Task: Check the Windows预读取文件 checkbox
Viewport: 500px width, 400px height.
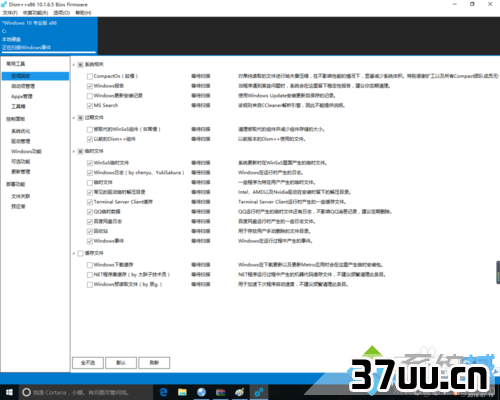Action: 89,285
